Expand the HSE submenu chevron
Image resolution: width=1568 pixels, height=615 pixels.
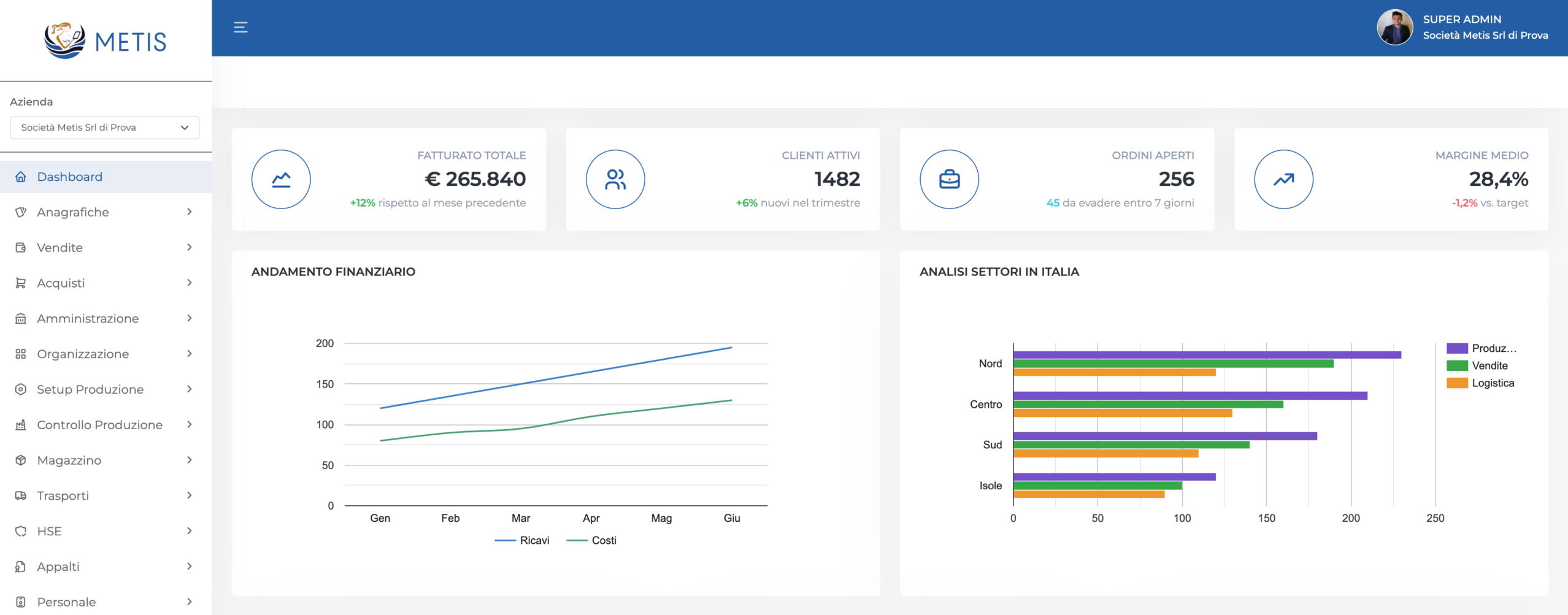tap(190, 531)
